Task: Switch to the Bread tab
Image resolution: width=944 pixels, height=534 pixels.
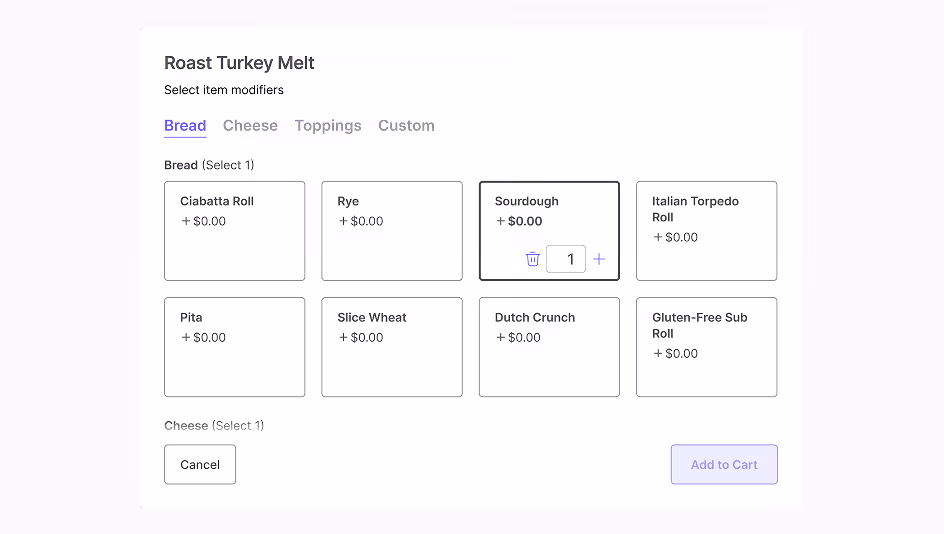Action: (x=185, y=126)
